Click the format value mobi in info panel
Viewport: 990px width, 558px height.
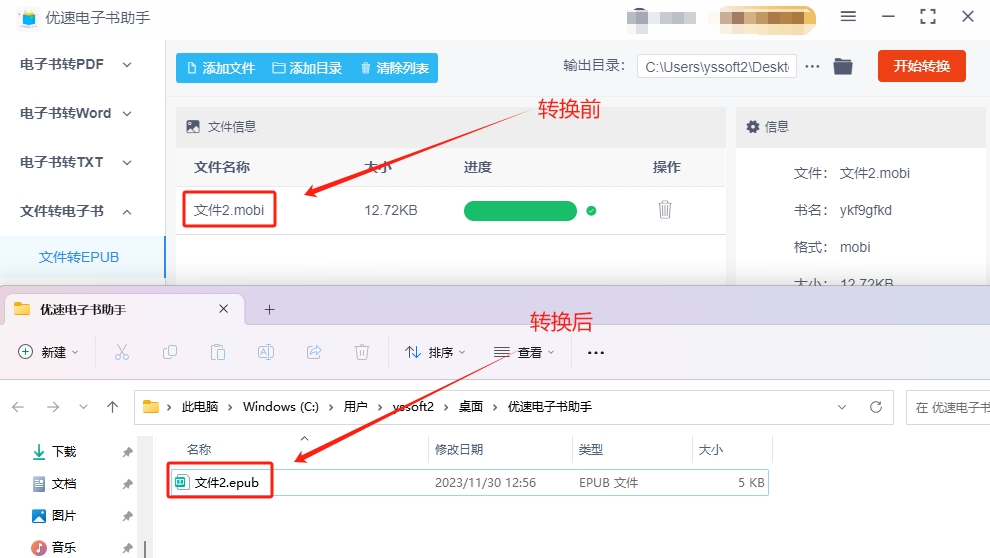[855, 247]
